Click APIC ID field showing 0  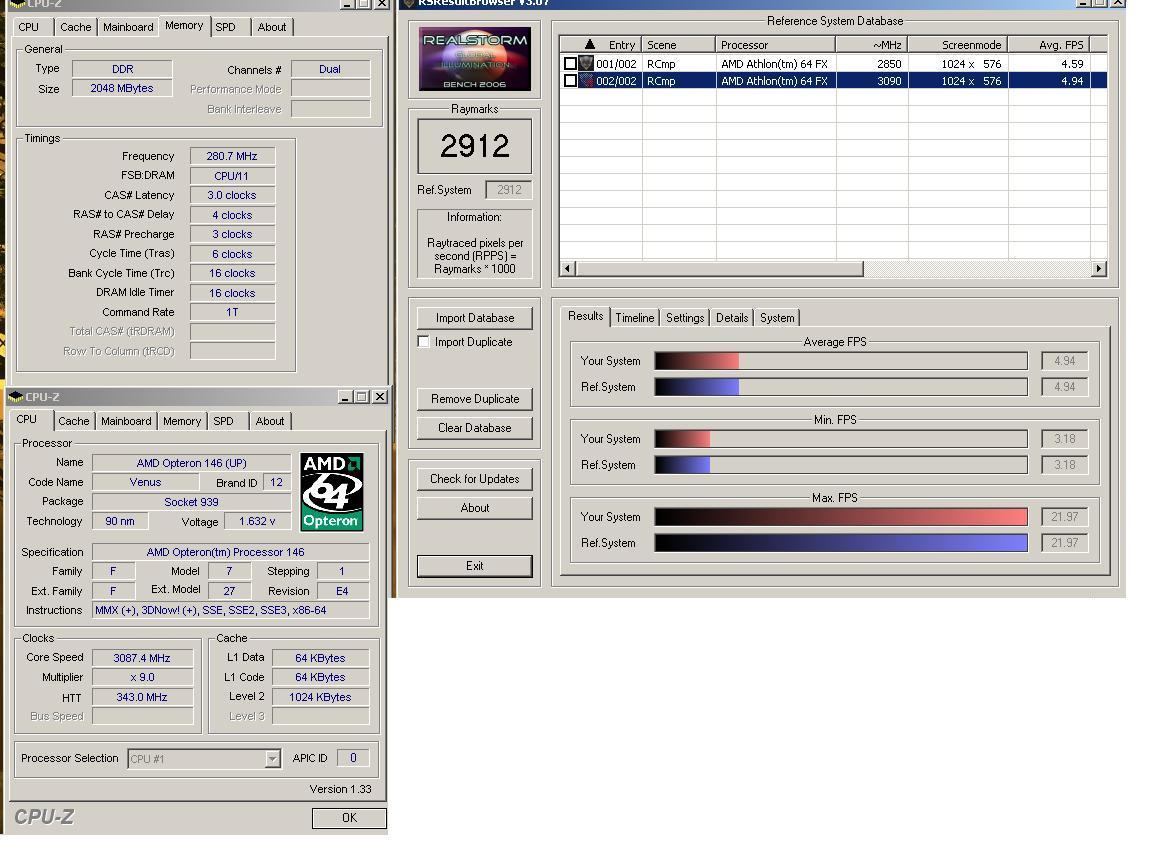coord(353,757)
